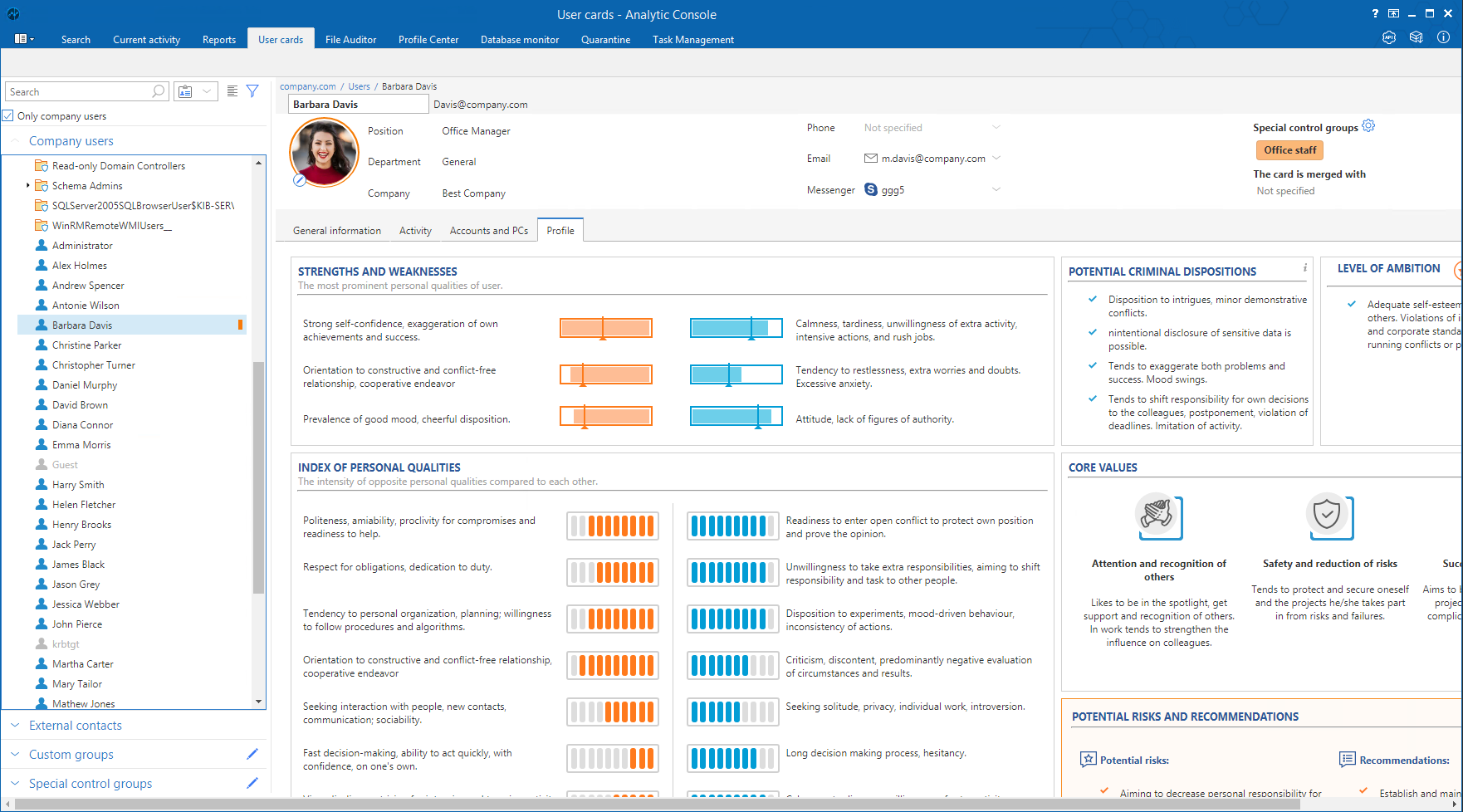The height and width of the screenshot is (812, 1463).
Task: Click the blue funnel filter icon
Action: [x=252, y=91]
